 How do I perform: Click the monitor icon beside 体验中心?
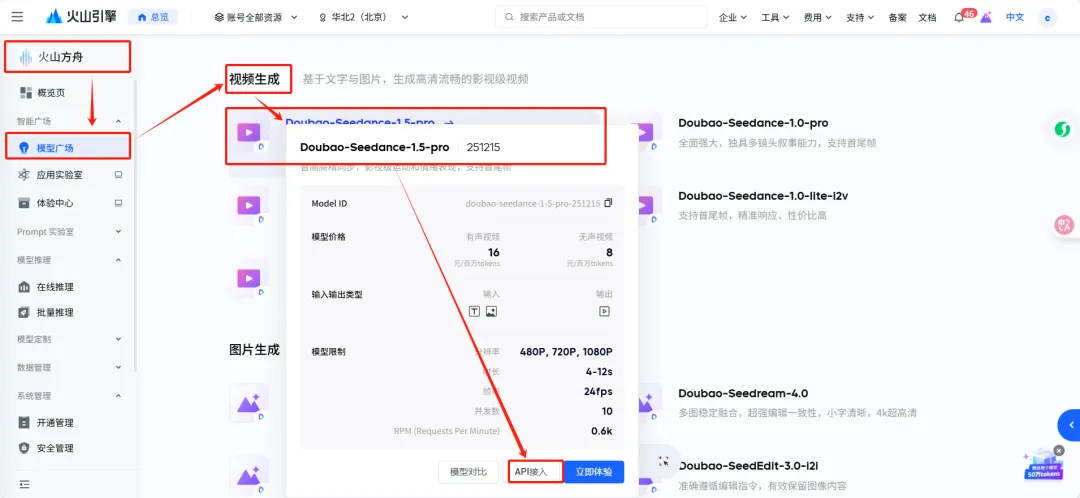(x=118, y=203)
